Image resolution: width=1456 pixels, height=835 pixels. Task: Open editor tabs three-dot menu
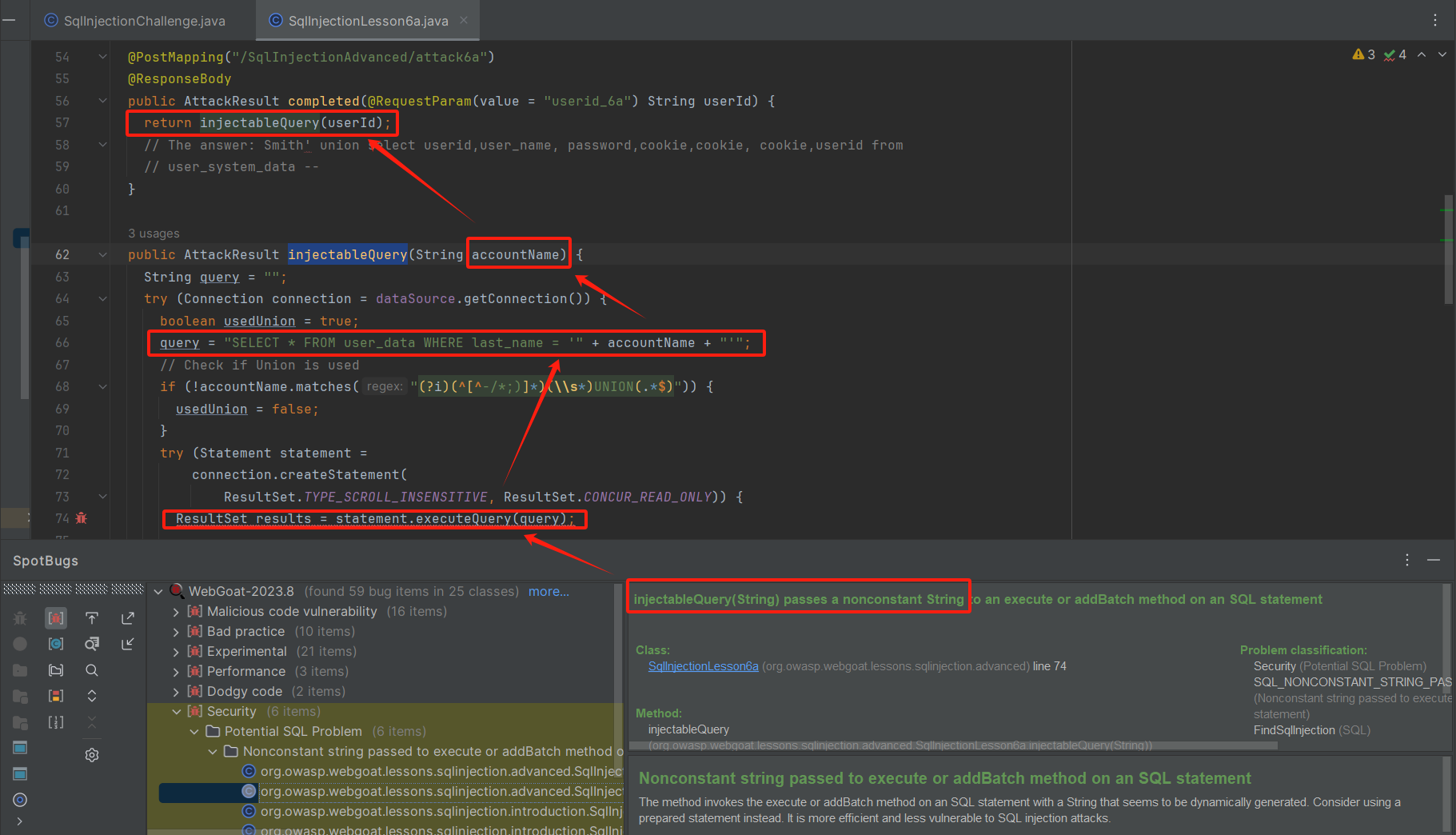[x=1435, y=20]
